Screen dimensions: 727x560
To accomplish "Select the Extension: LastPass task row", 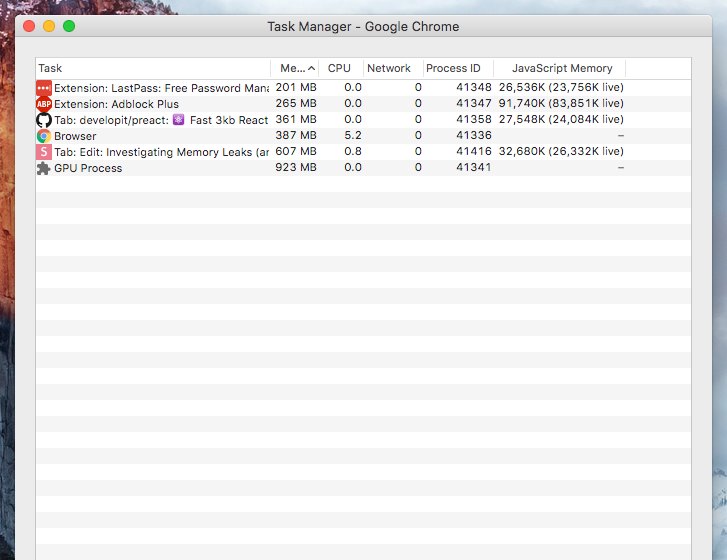I will pyautogui.click(x=363, y=88).
